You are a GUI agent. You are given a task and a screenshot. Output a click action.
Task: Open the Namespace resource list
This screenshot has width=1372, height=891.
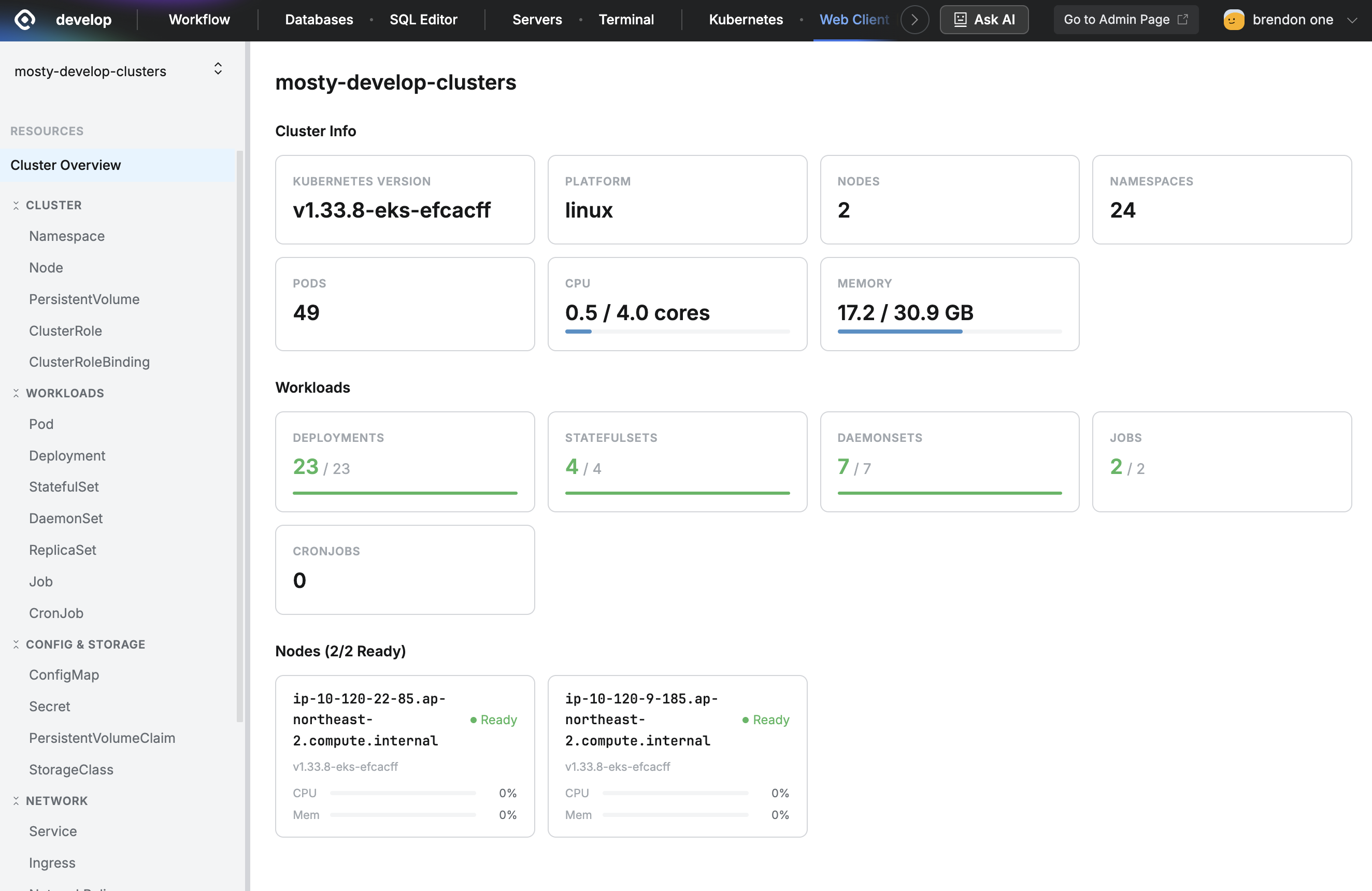pyautogui.click(x=67, y=236)
